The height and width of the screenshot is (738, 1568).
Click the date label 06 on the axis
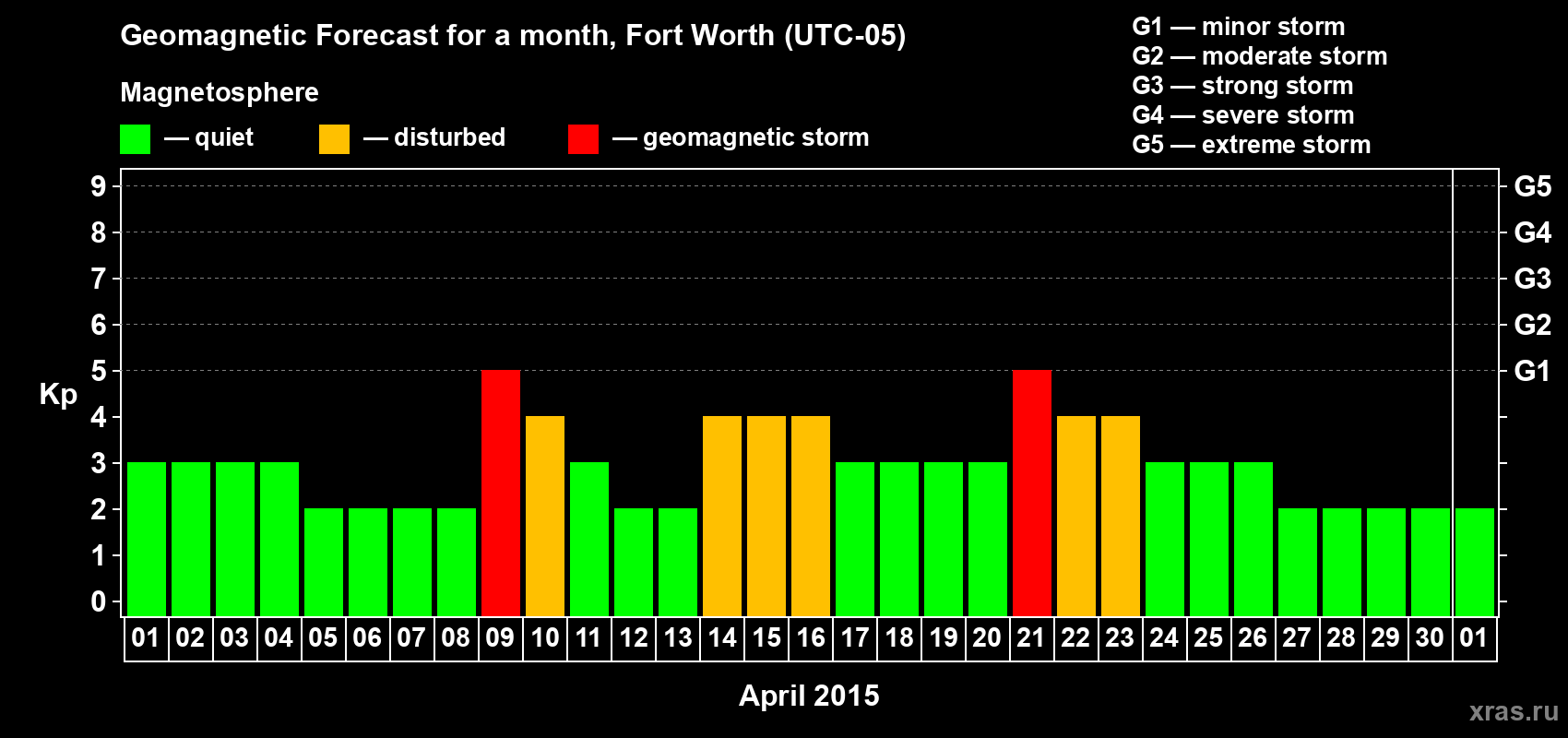(367, 638)
